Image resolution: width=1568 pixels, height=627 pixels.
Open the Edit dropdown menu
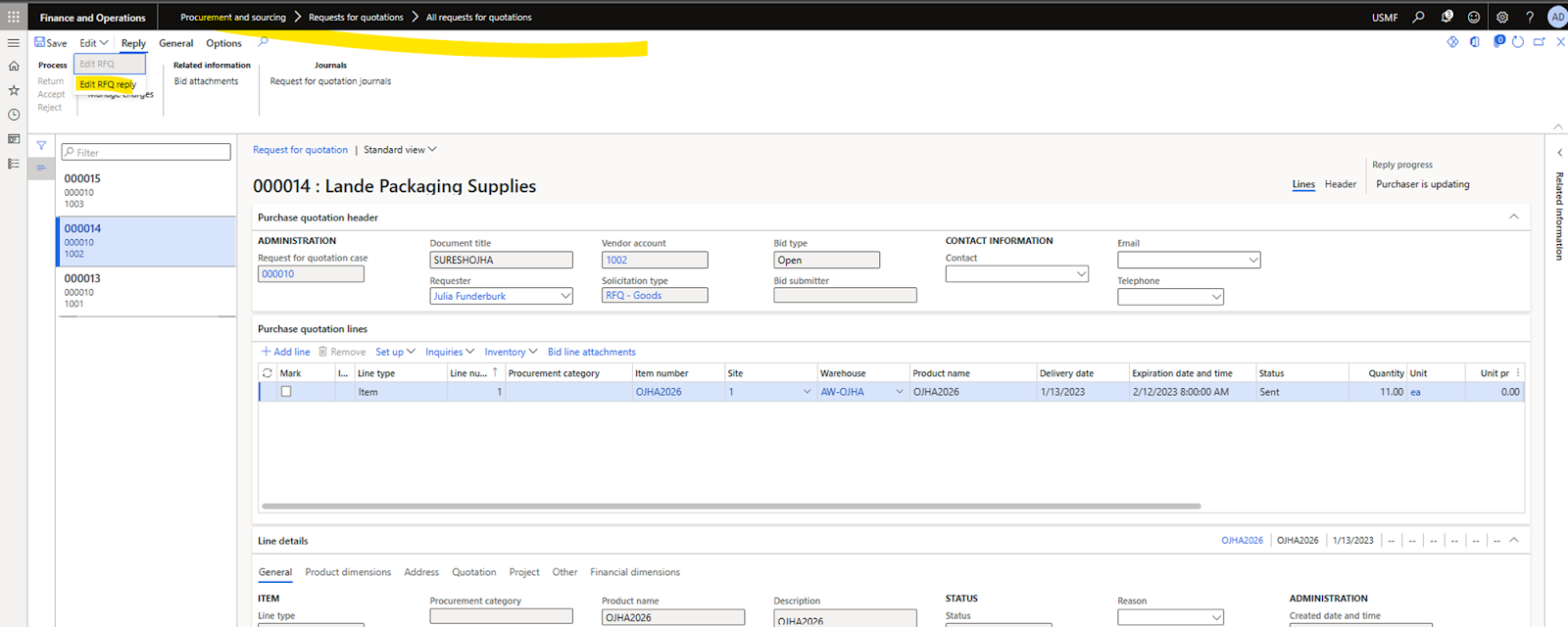(x=94, y=43)
